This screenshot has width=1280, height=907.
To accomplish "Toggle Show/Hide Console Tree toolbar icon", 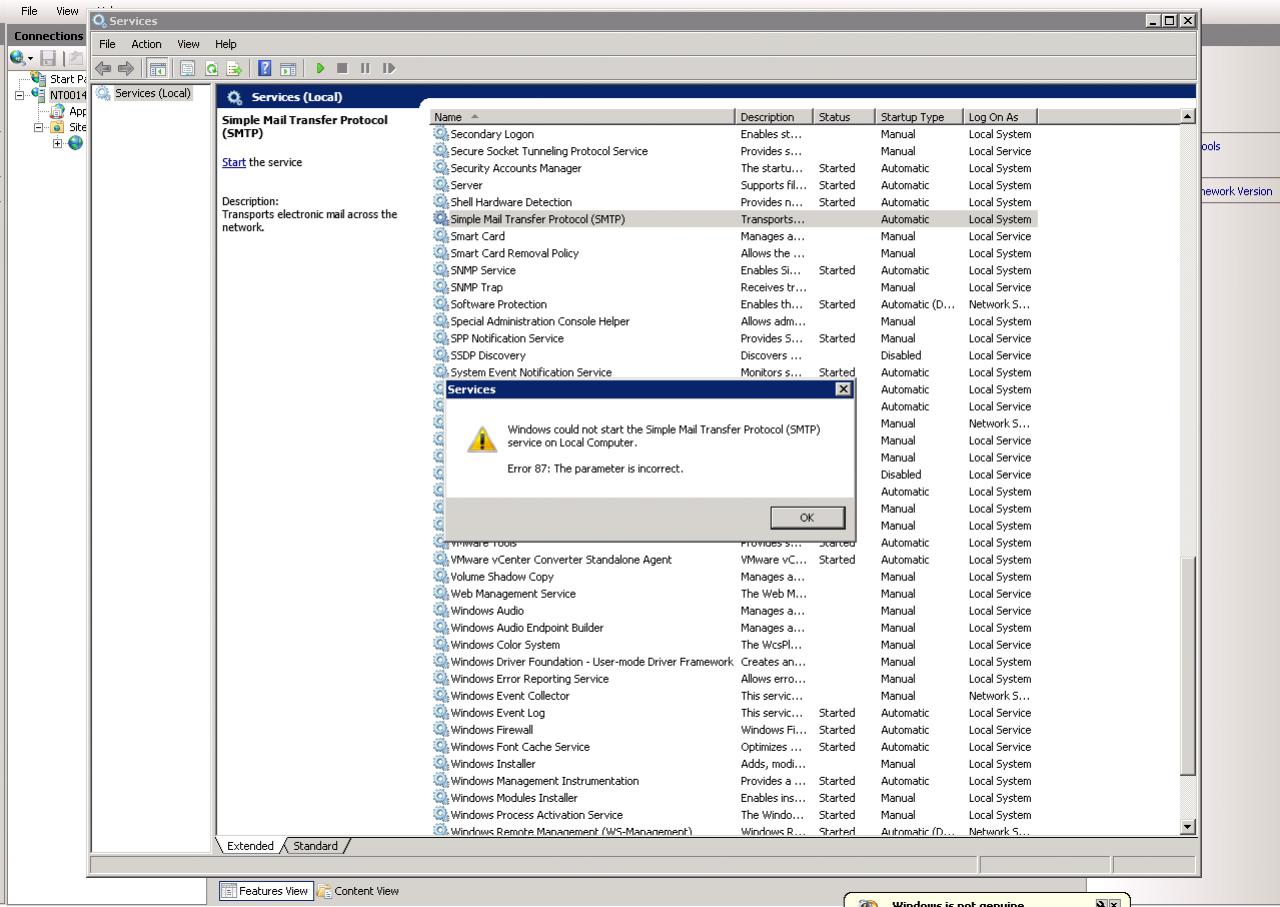I will (x=158, y=68).
